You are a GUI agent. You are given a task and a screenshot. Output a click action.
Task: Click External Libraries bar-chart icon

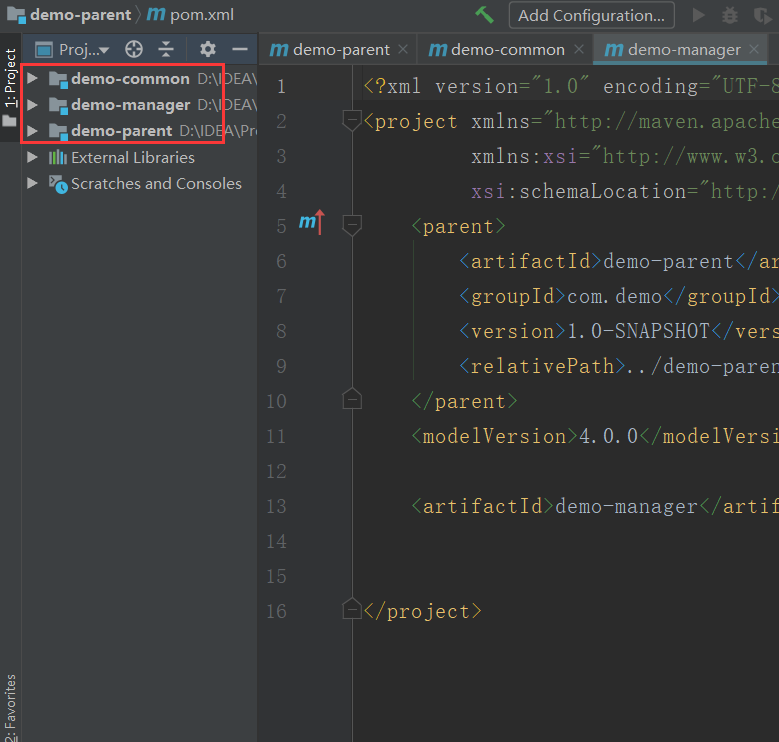point(58,157)
